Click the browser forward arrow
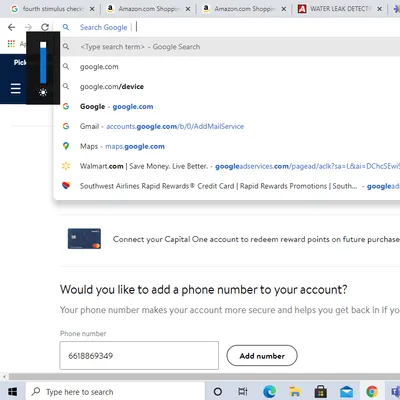This screenshot has height=400, width=400. 28,27
